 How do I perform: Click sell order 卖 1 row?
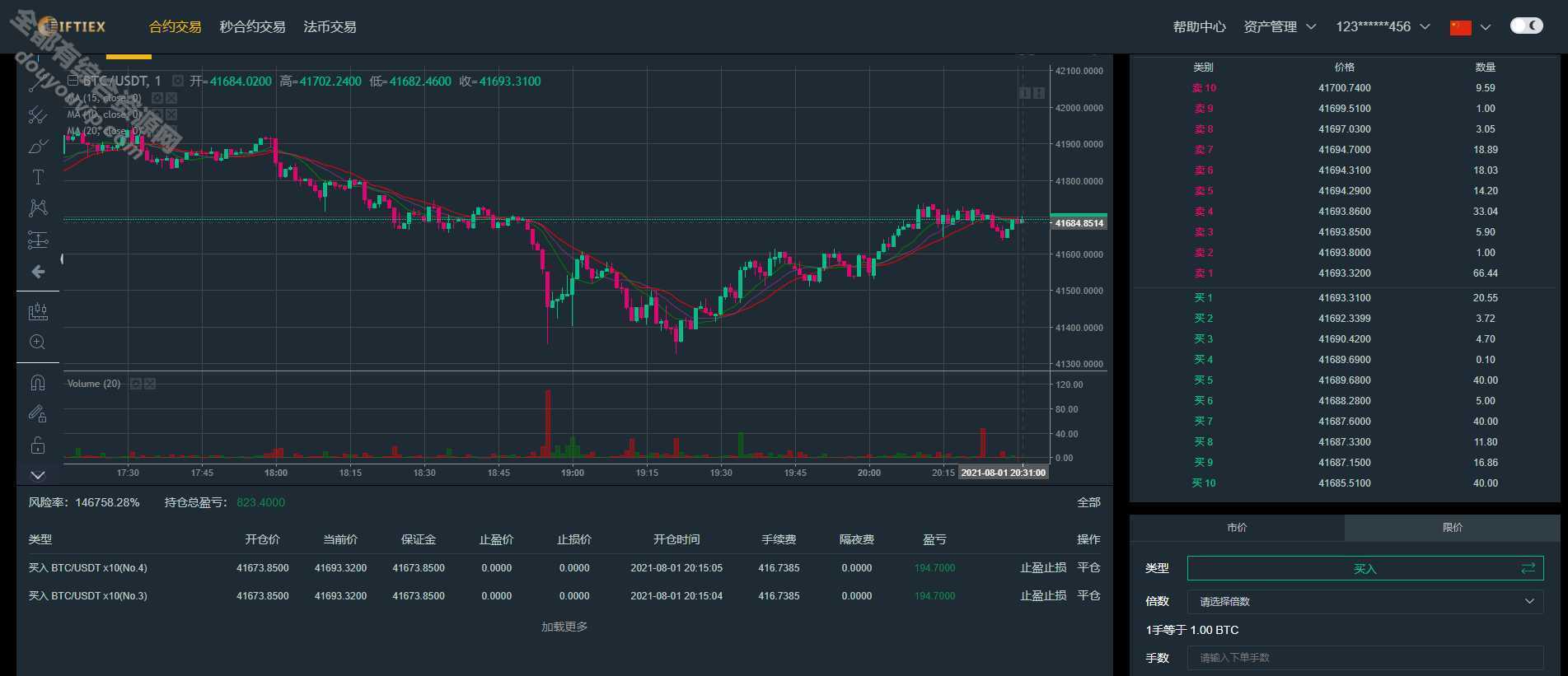coord(1344,273)
